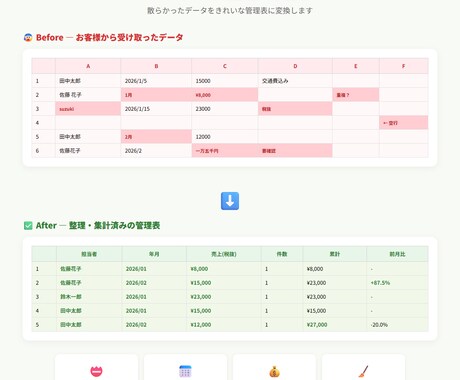Click the highlighted '1月' cell in row 2
This screenshot has height=380, width=460.
coord(156,95)
